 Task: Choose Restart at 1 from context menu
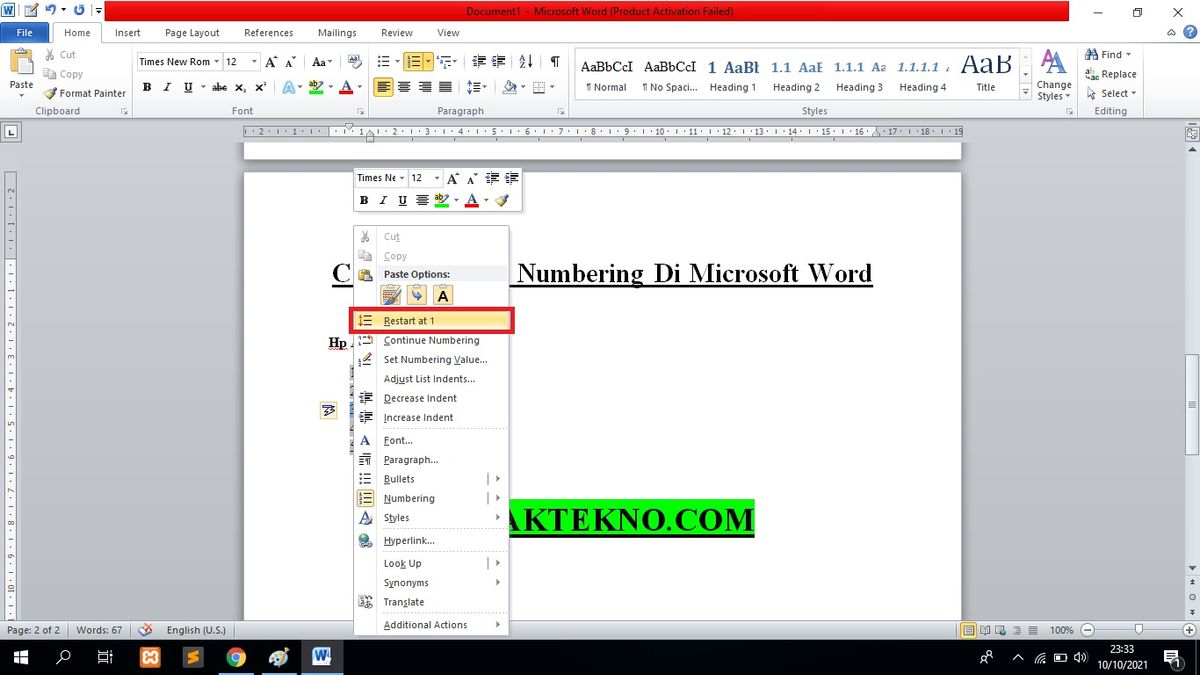tap(432, 321)
